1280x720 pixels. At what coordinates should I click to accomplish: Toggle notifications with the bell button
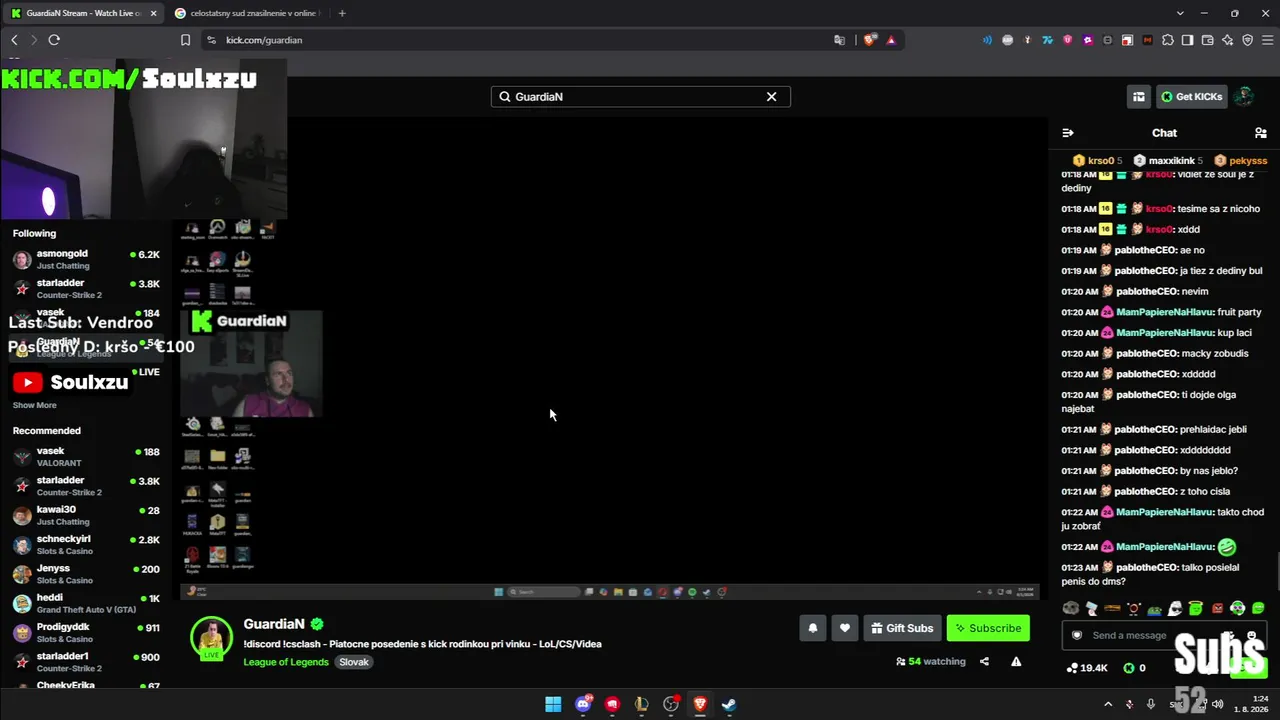point(812,628)
